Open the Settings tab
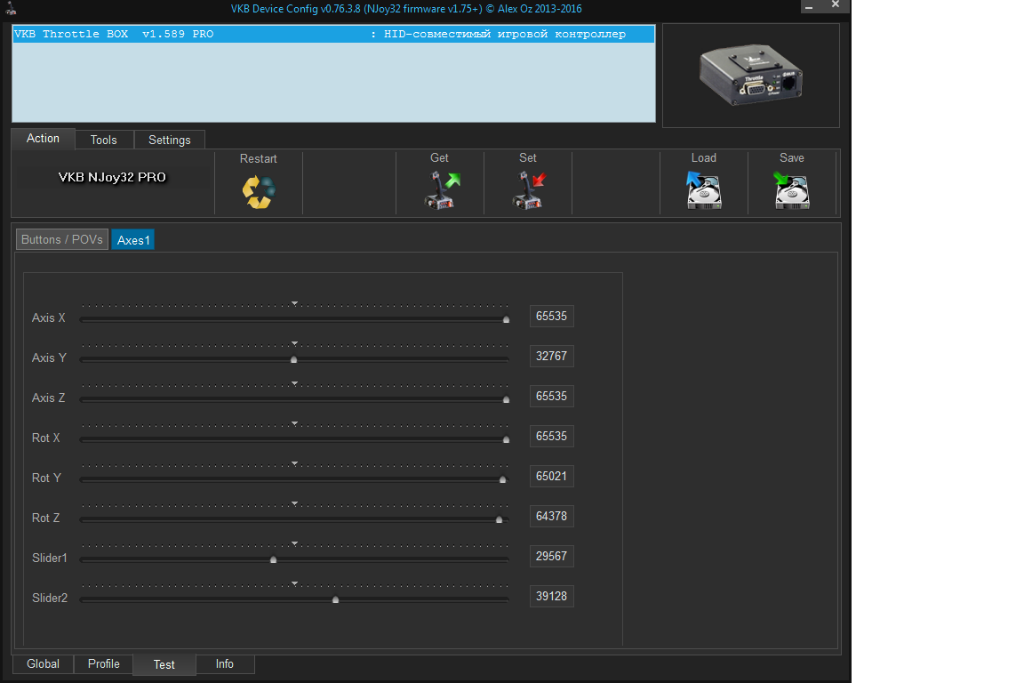Screen dimensions: 1024x683 point(169,140)
